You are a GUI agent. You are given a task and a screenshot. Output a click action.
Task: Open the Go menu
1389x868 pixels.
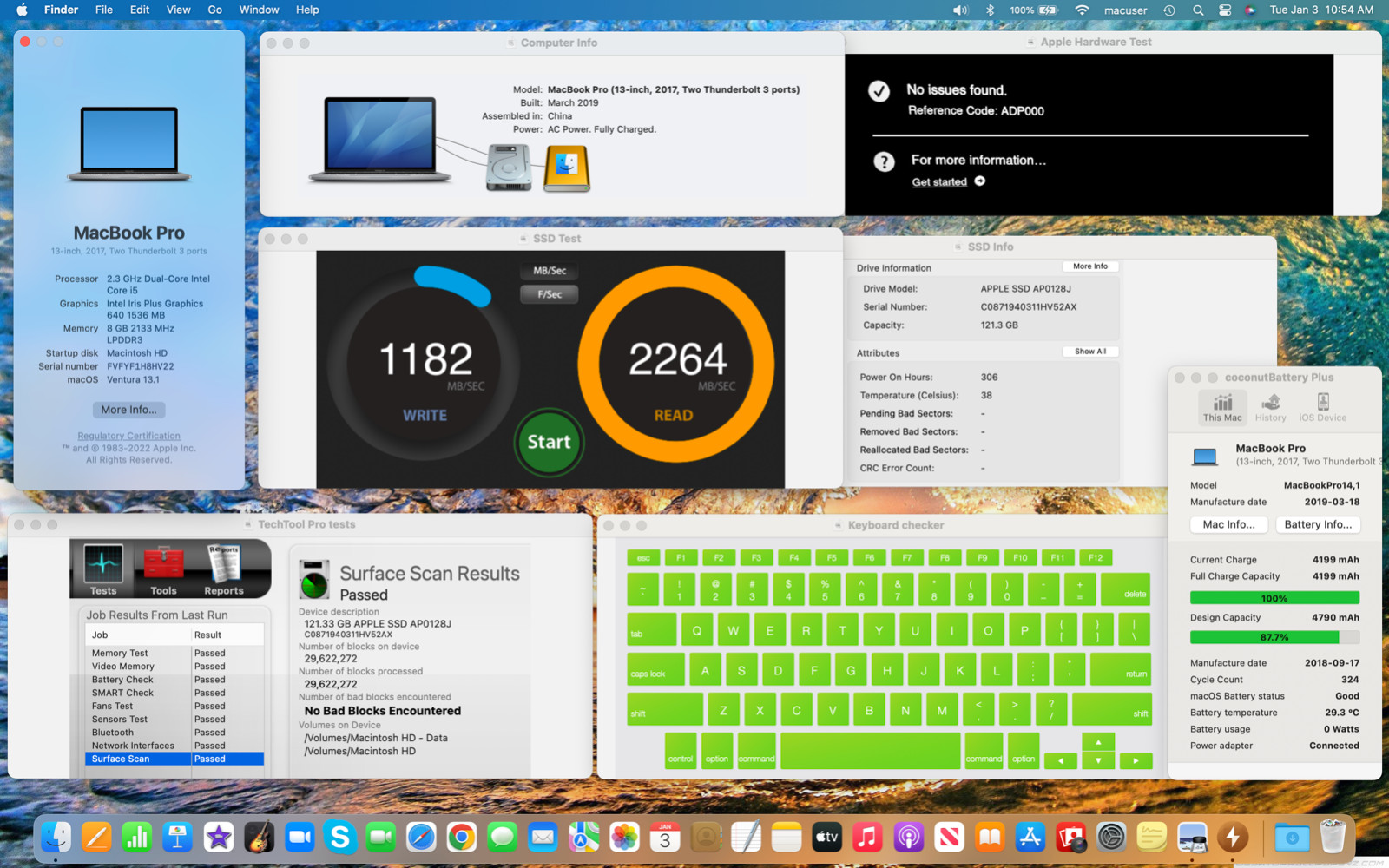(x=214, y=10)
